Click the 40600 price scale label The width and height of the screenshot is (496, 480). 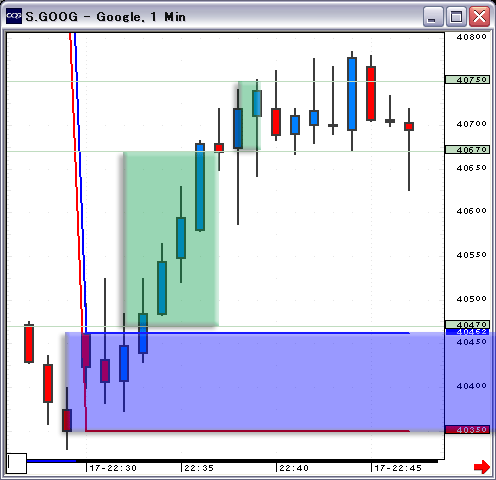[x=471, y=211]
